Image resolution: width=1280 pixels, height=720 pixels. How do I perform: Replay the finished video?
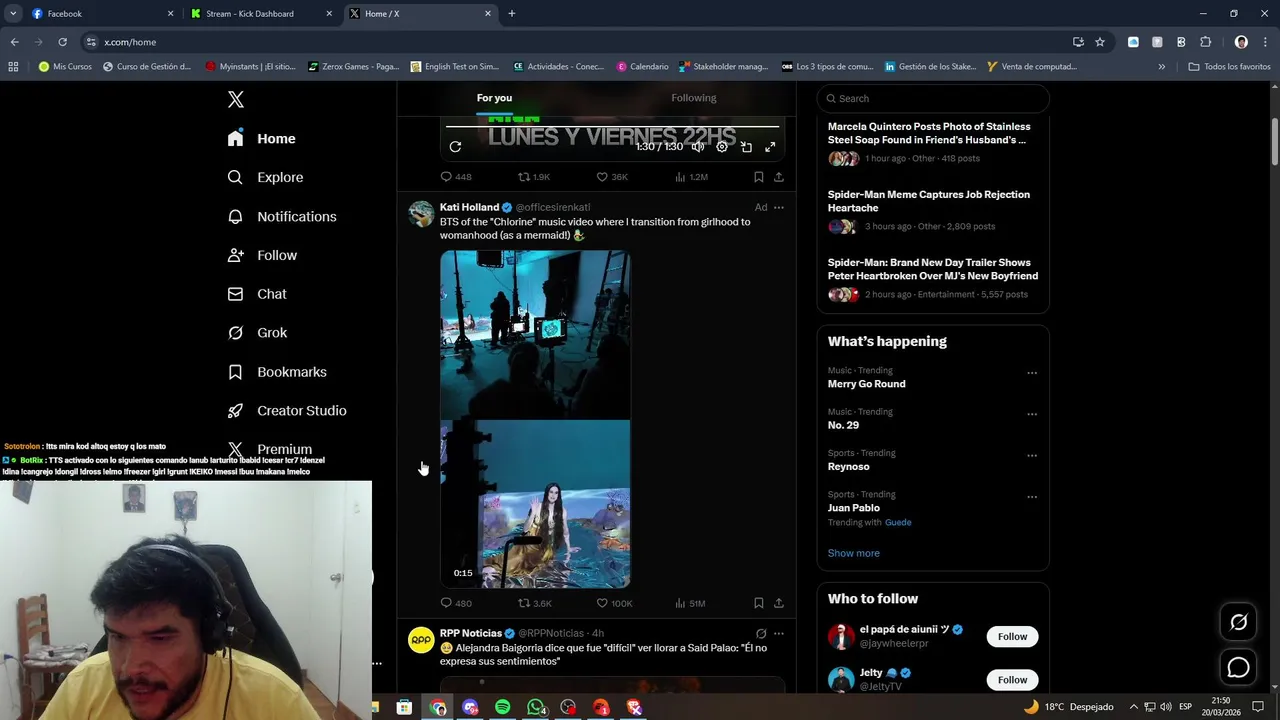[x=455, y=147]
